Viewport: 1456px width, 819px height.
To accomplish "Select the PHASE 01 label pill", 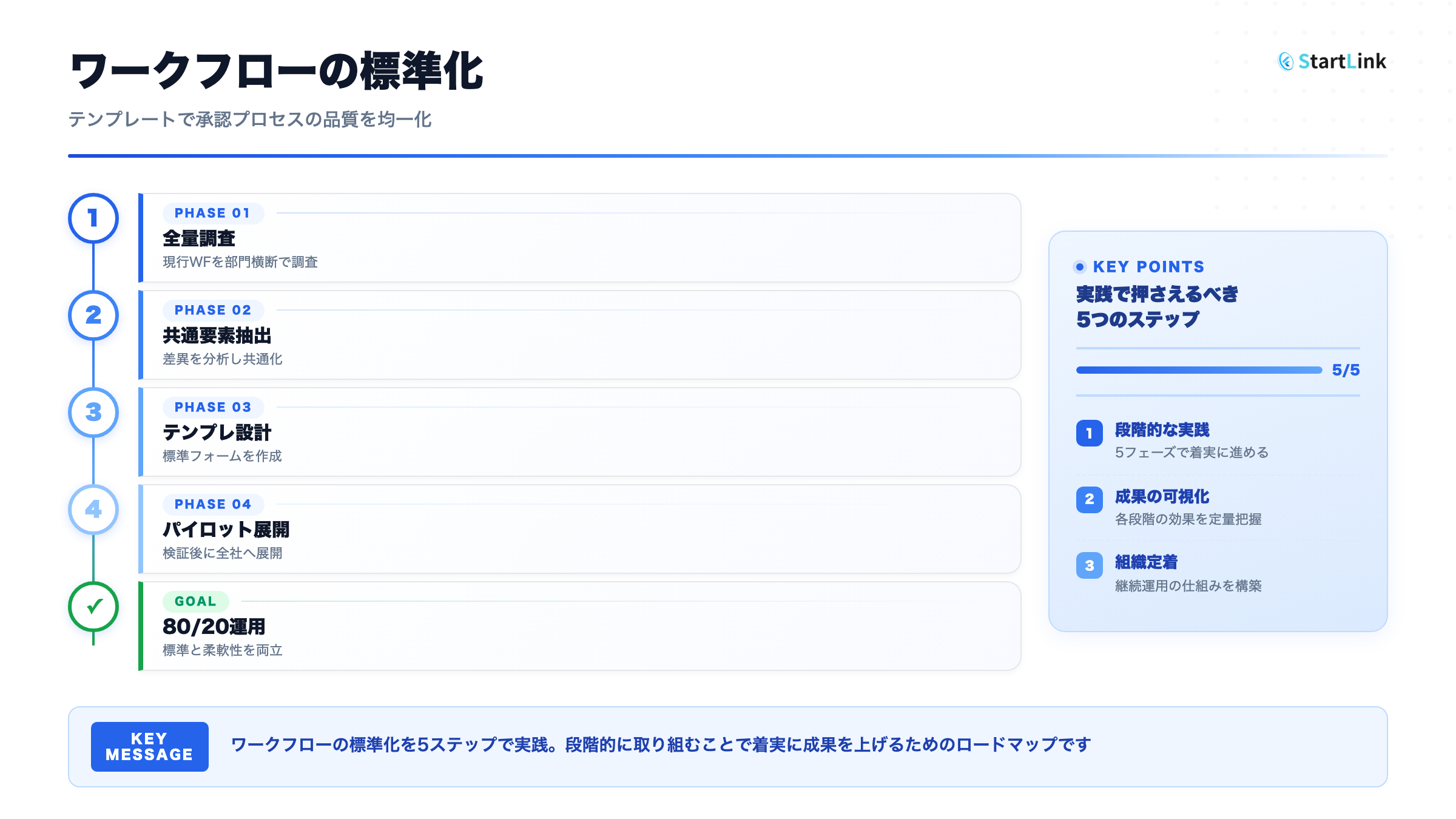I will [x=212, y=214].
